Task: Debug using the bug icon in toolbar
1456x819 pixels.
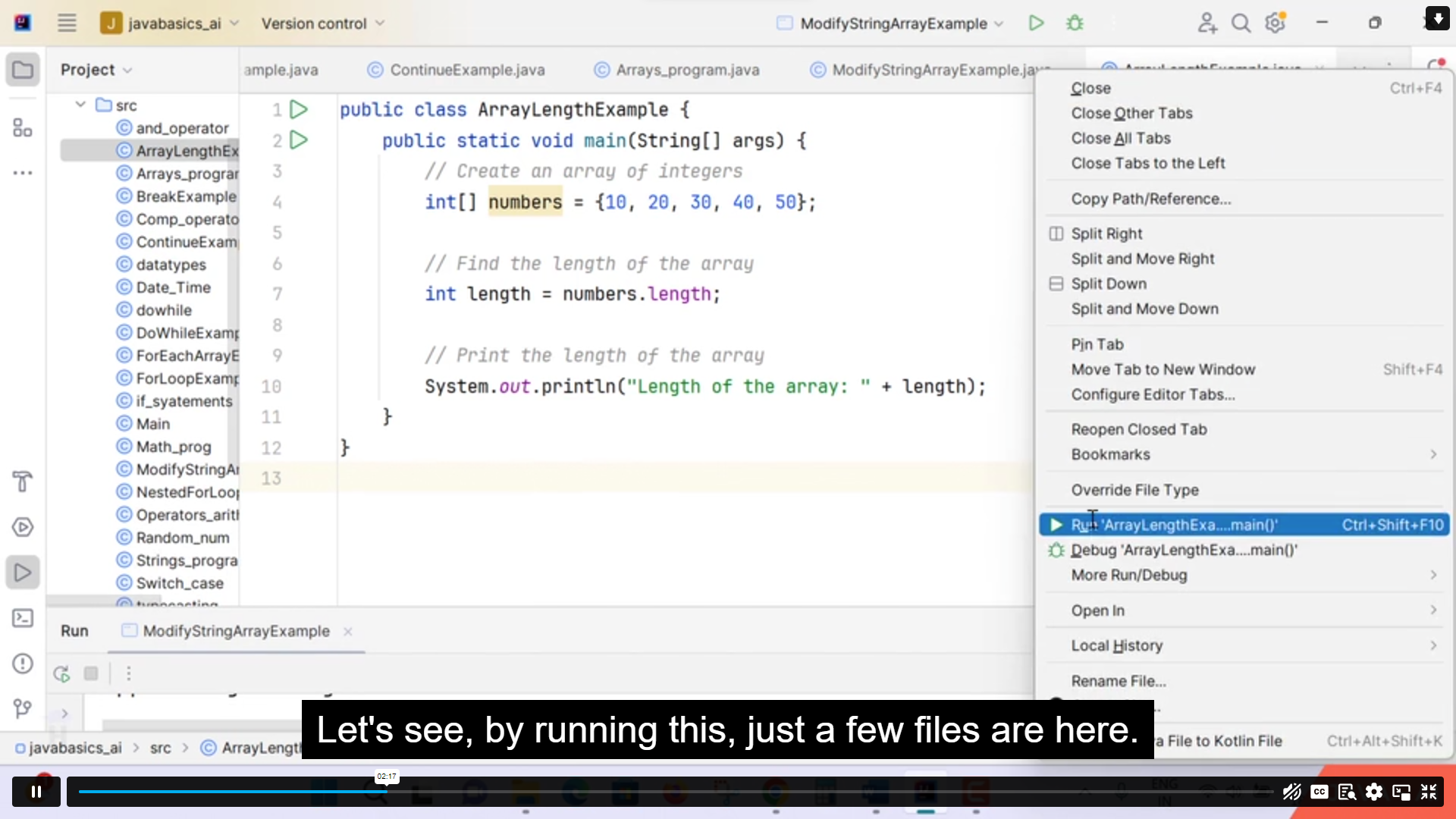Action: [x=1075, y=23]
